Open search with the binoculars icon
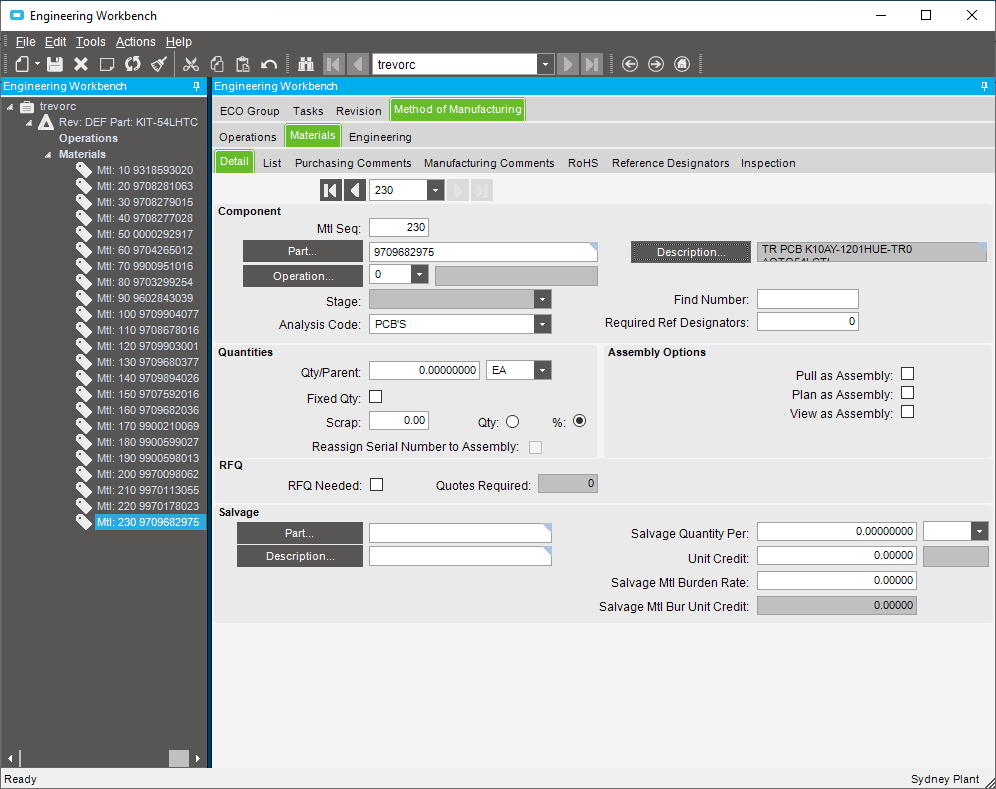Viewport: 996px width, 789px height. pyautogui.click(x=306, y=64)
